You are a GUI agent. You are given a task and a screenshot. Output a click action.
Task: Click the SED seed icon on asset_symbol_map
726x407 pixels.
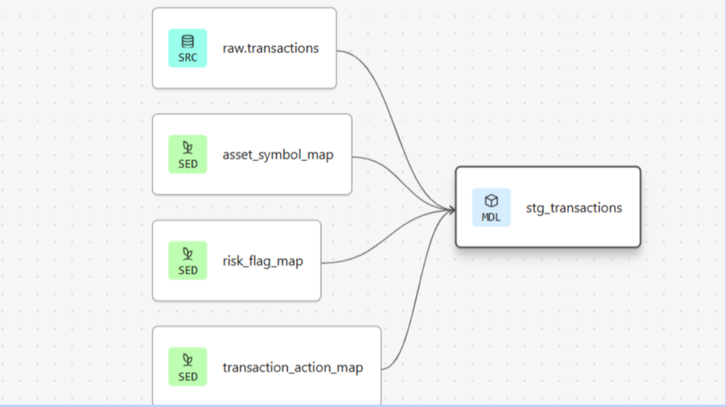187,154
